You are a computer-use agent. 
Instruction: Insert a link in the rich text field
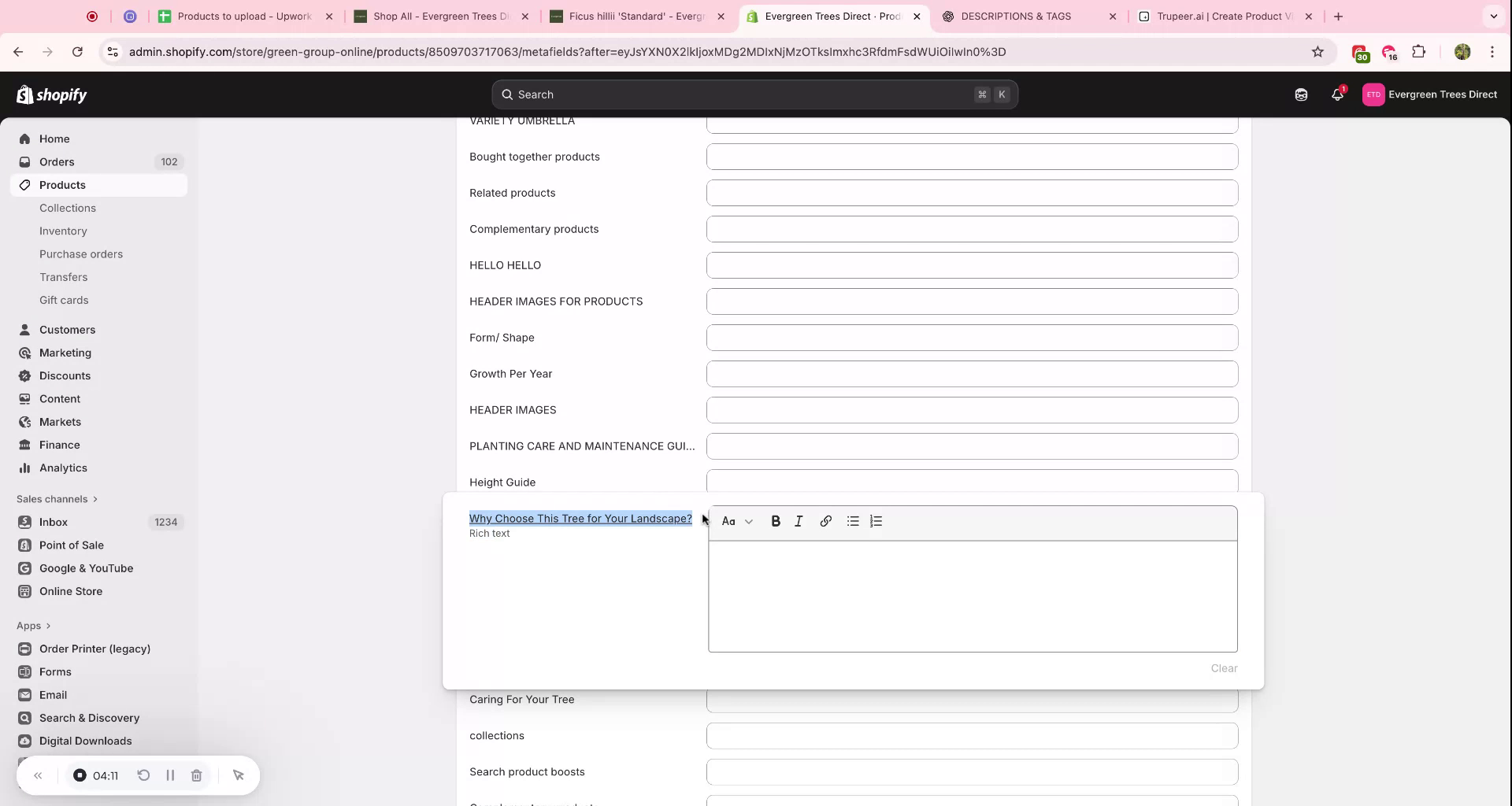click(x=825, y=520)
